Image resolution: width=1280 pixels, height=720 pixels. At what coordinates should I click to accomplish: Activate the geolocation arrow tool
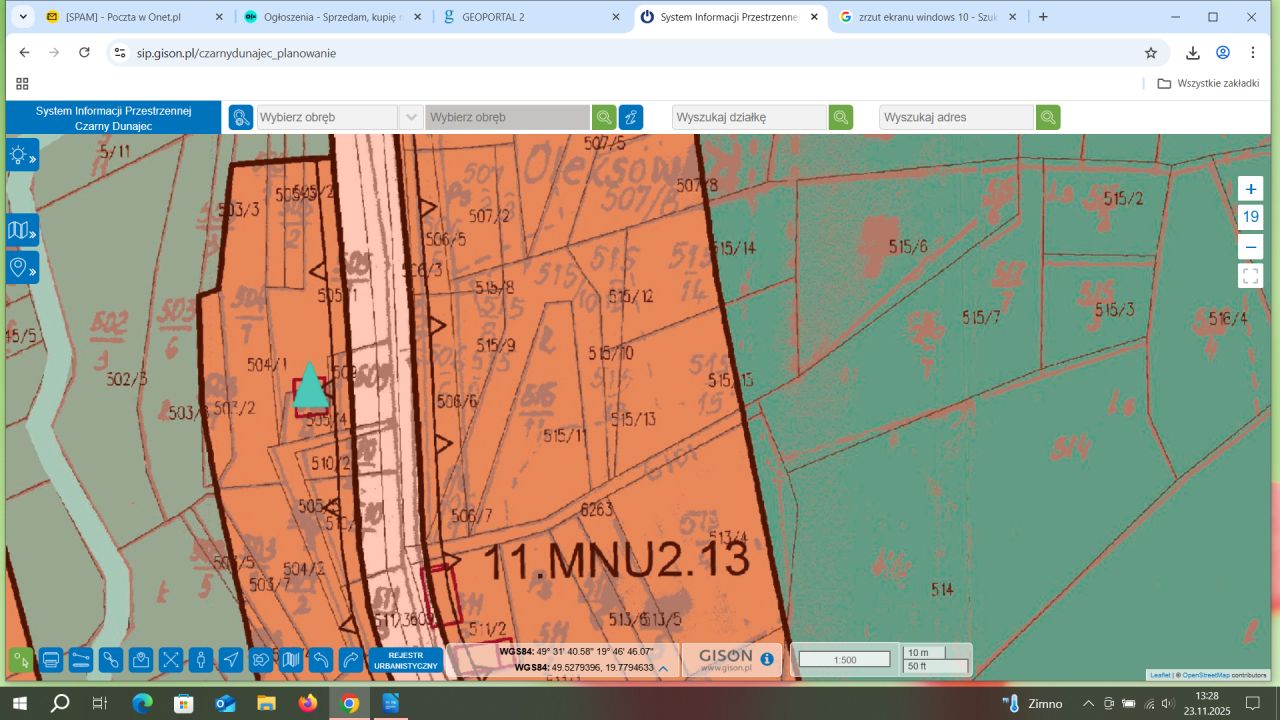point(231,660)
